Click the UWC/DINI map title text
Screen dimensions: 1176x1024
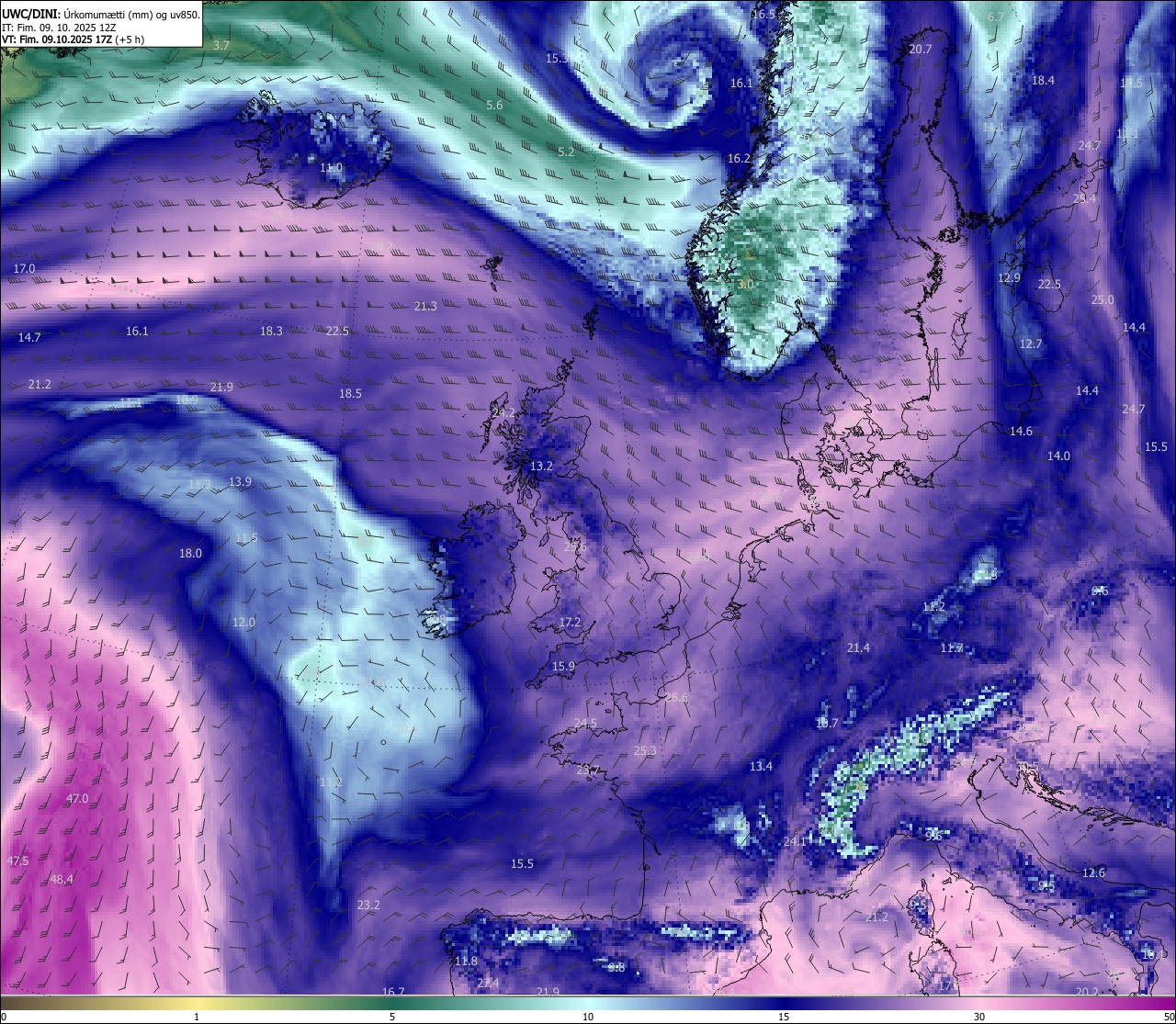(101, 15)
